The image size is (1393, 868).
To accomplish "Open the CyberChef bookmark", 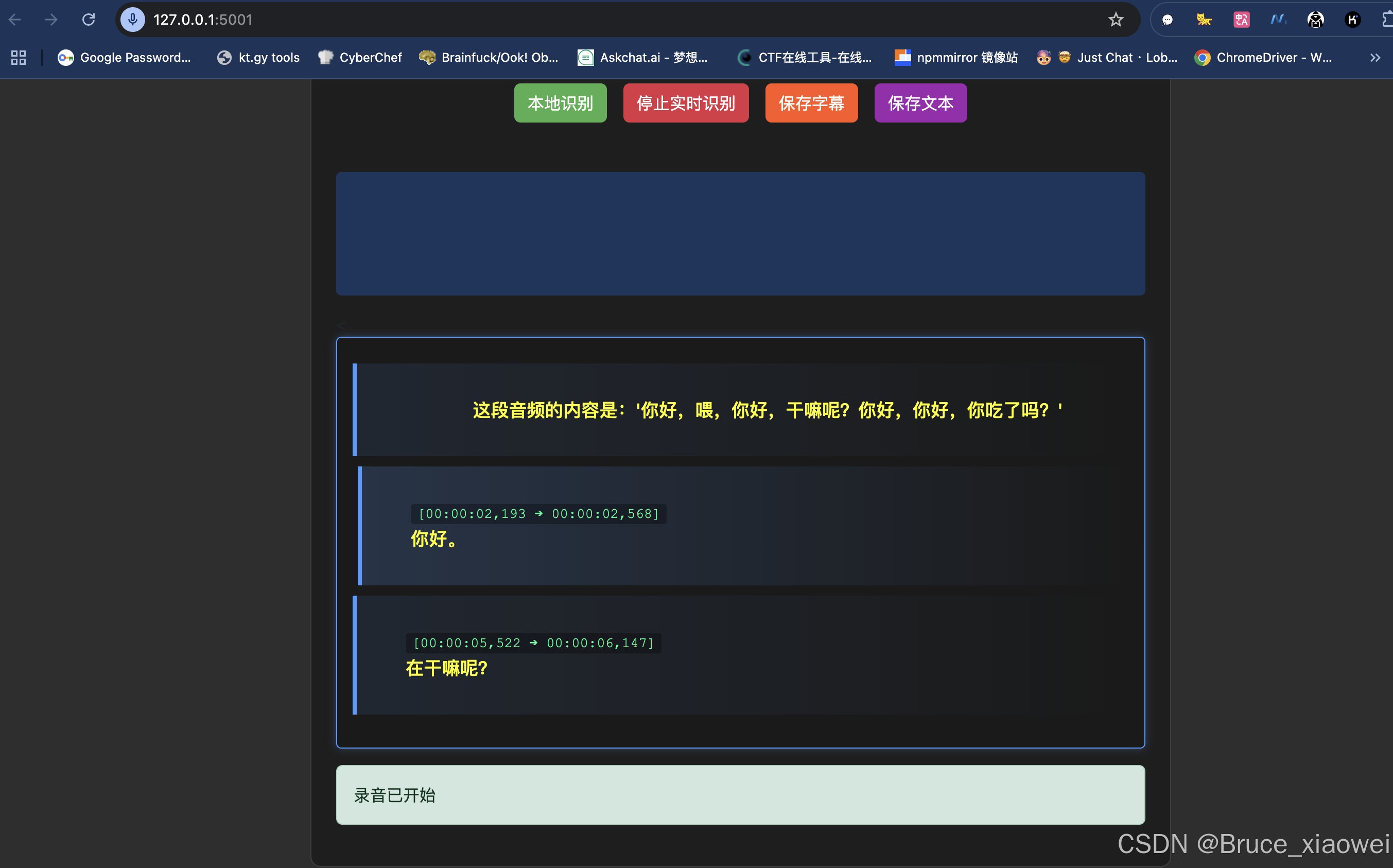I will (360, 58).
